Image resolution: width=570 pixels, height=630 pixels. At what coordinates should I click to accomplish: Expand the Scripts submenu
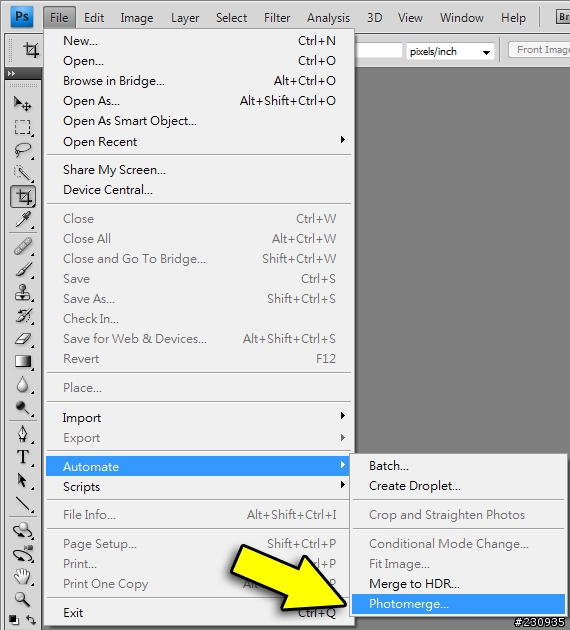coord(198,487)
